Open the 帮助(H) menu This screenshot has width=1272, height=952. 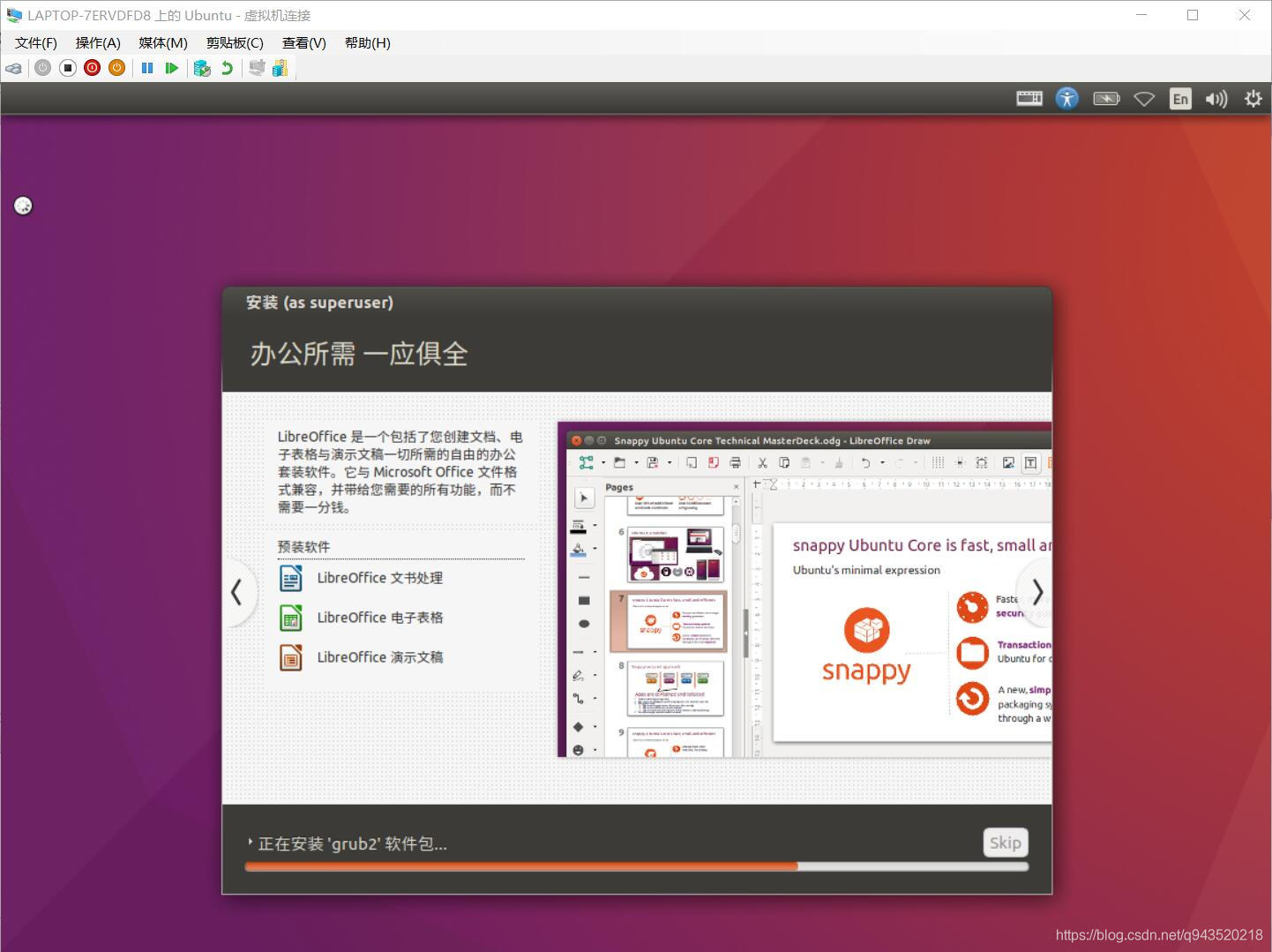point(368,42)
